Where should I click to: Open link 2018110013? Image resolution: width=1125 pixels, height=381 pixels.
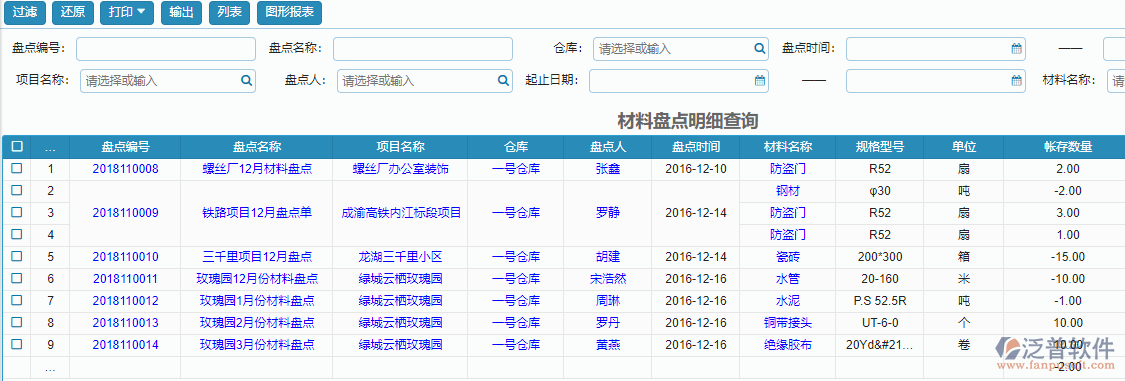click(x=126, y=322)
